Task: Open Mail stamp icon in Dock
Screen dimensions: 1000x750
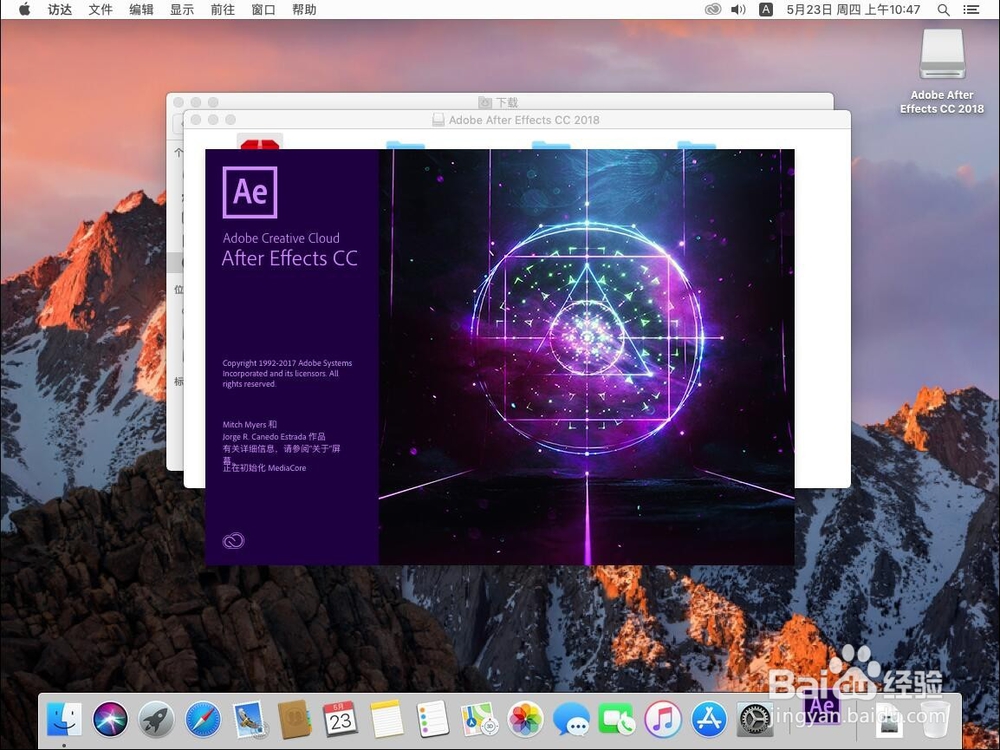Action: 249,719
